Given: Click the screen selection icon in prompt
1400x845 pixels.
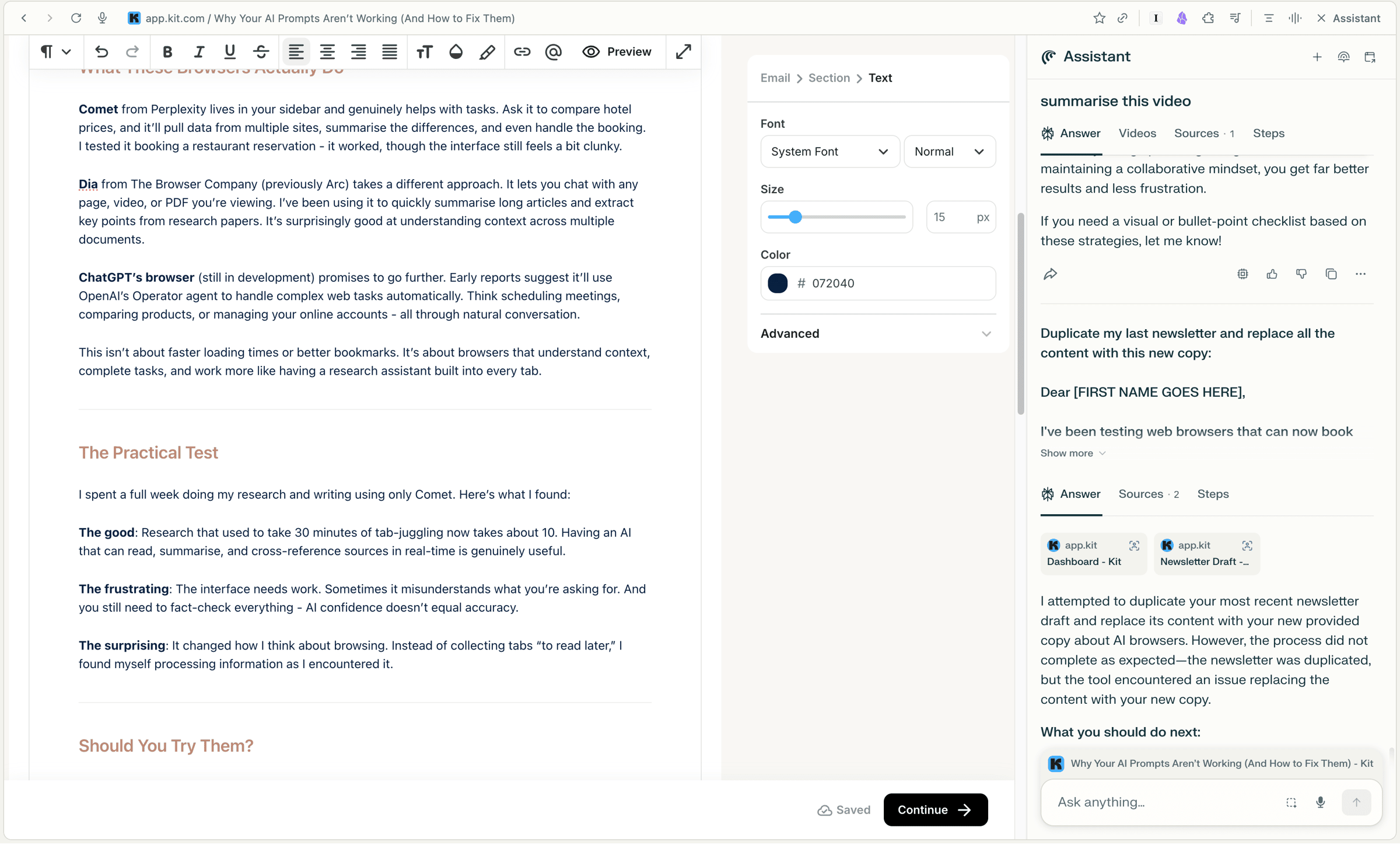Looking at the screenshot, I should pyautogui.click(x=1291, y=802).
